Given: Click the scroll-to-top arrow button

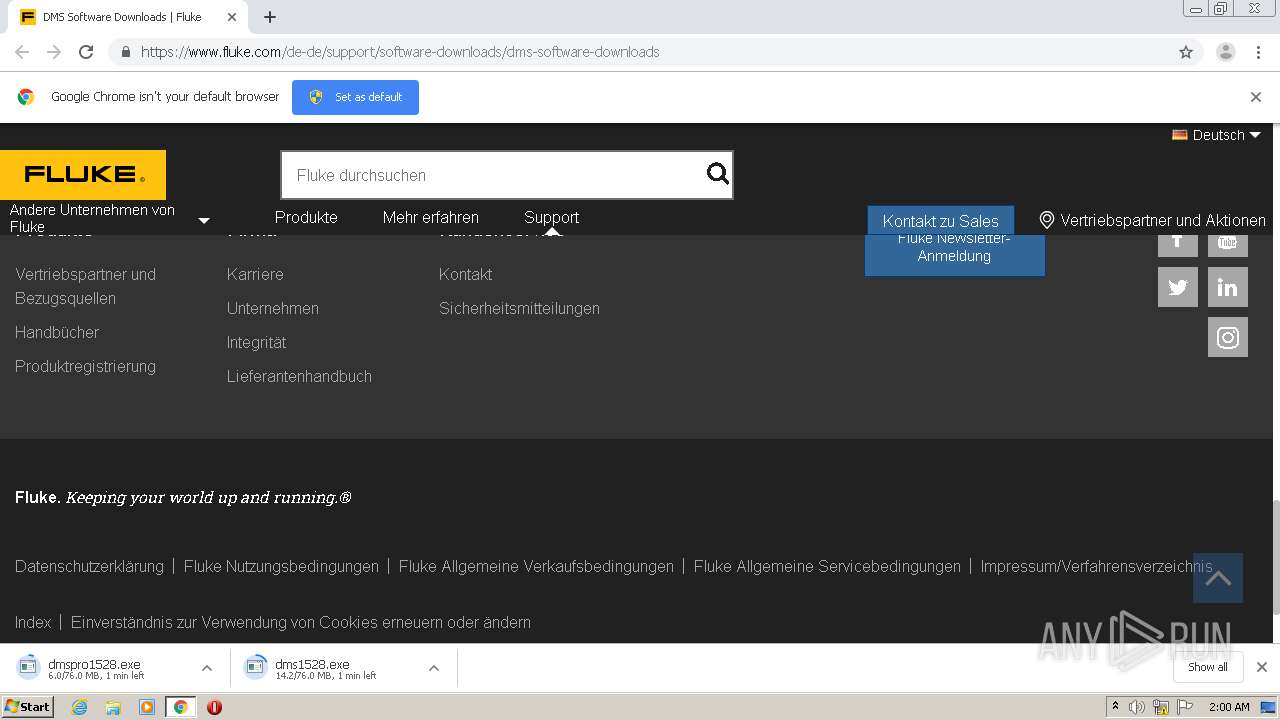Looking at the screenshot, I should point(1218,578).
